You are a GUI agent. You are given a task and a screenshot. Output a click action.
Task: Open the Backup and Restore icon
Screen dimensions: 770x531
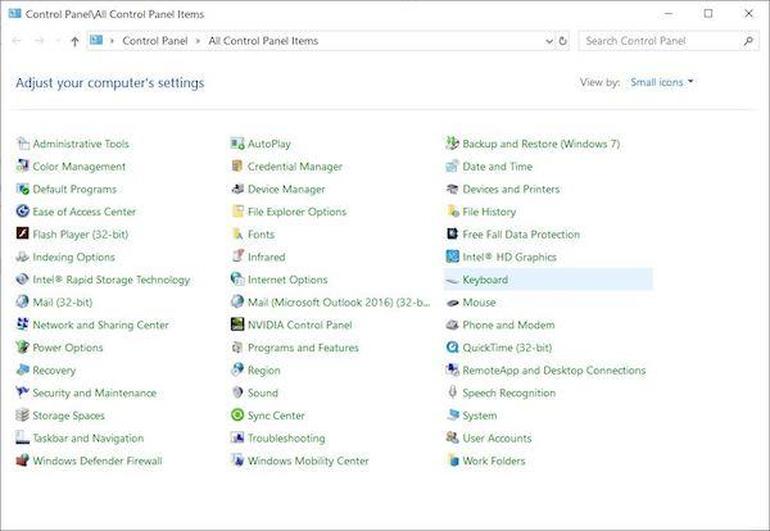click(x=452, y=143)
